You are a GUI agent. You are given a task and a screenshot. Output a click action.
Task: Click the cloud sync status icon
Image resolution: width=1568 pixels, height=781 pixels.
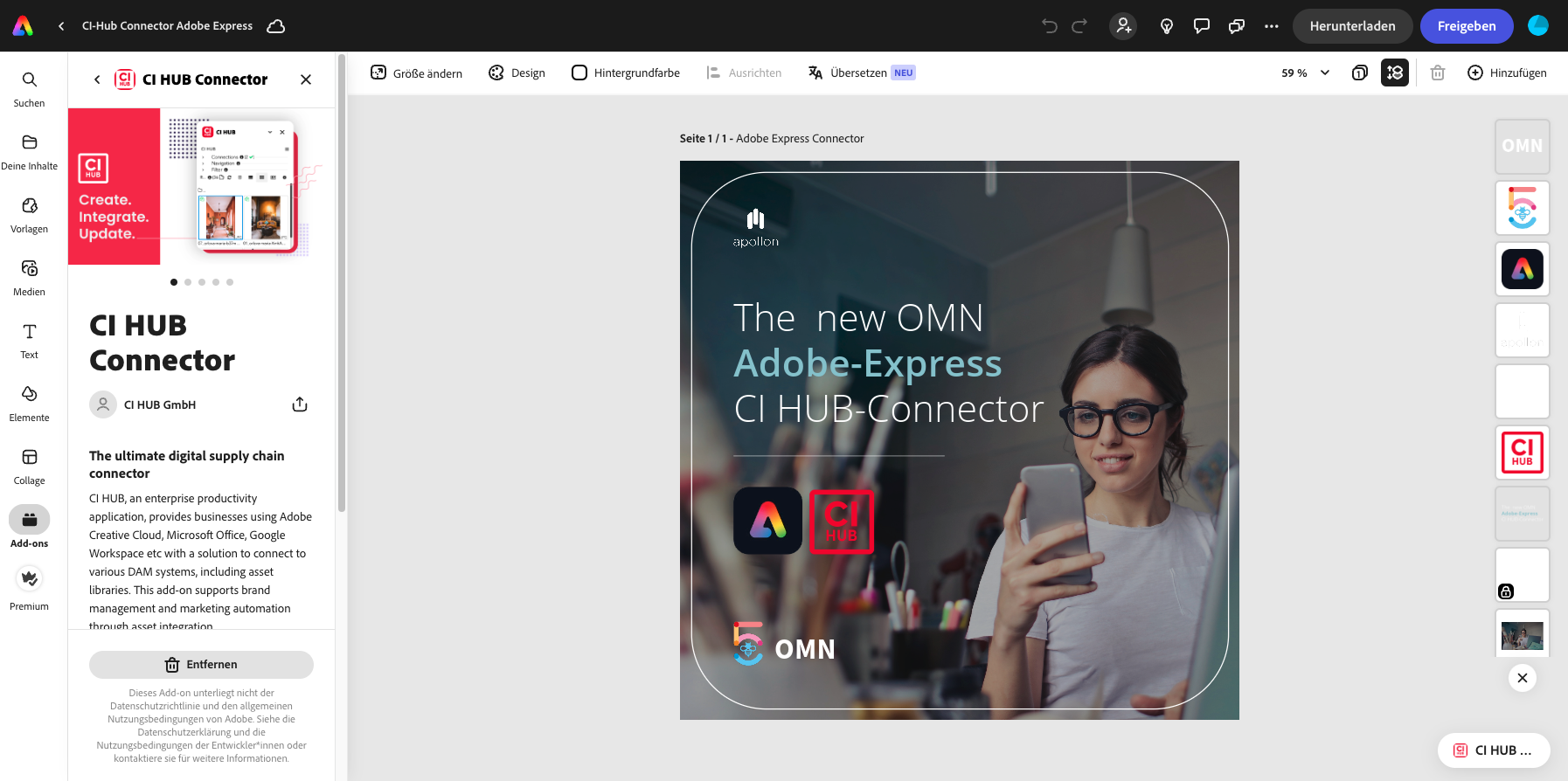(276, 26)
